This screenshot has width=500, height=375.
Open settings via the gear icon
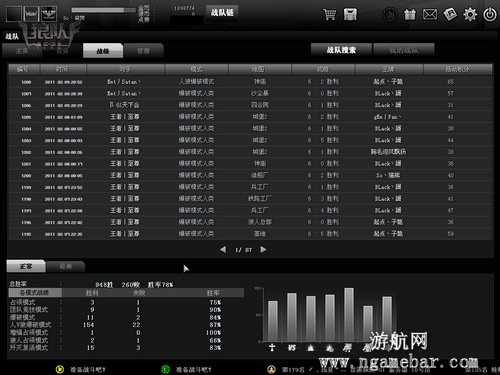(470, 15)
